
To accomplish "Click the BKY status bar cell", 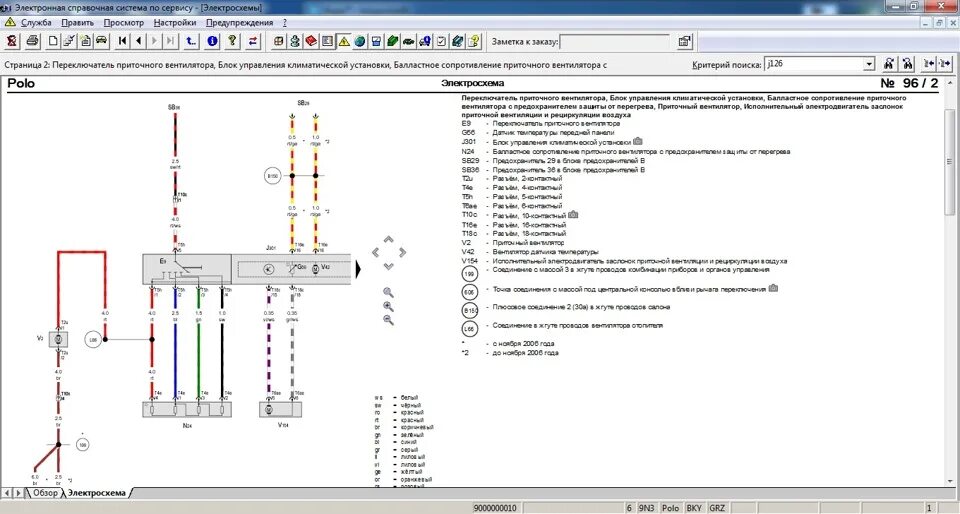I will pyautogui.click(x=694, y=508).
